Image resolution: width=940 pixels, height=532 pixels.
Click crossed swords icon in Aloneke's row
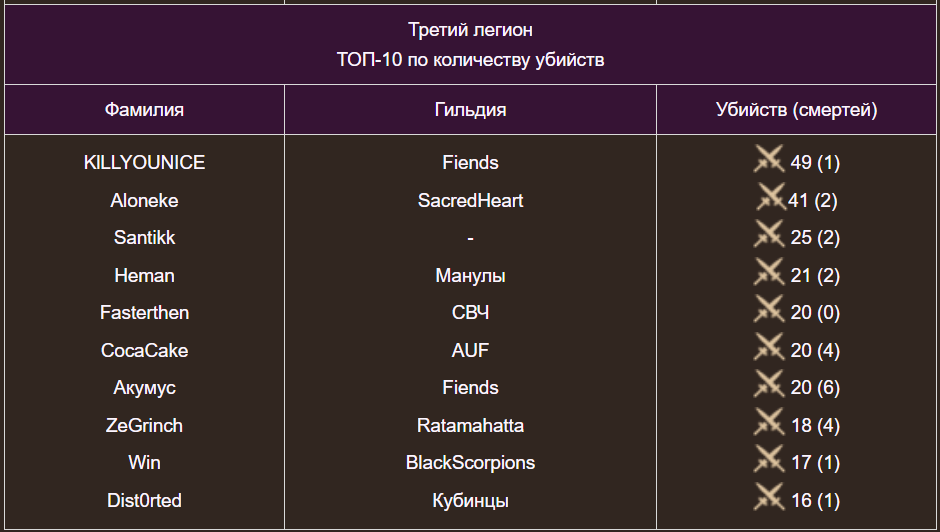click(x=771, y=198)
